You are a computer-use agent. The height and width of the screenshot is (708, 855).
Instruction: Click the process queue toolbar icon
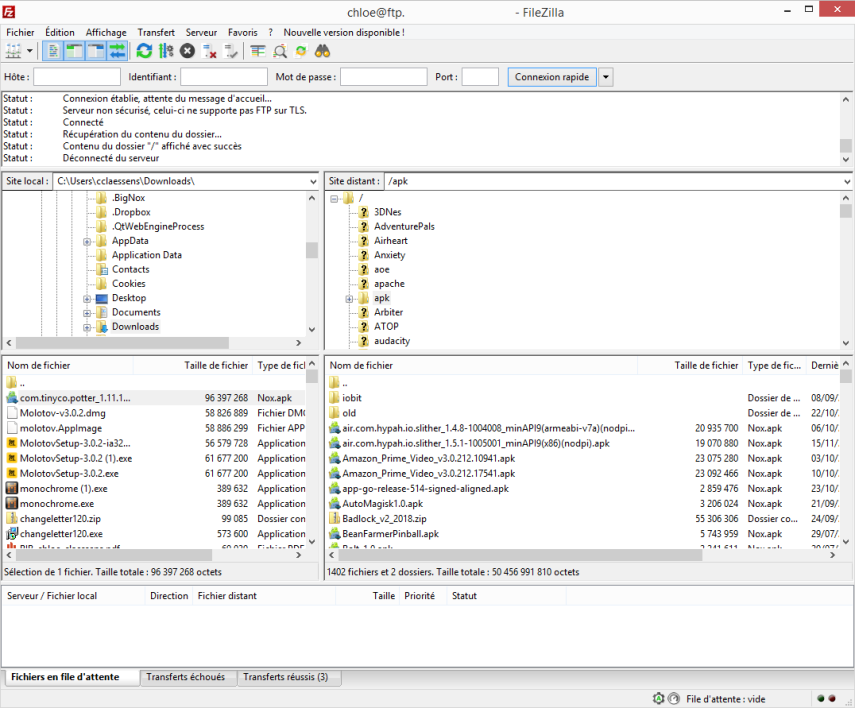(166, 51)
